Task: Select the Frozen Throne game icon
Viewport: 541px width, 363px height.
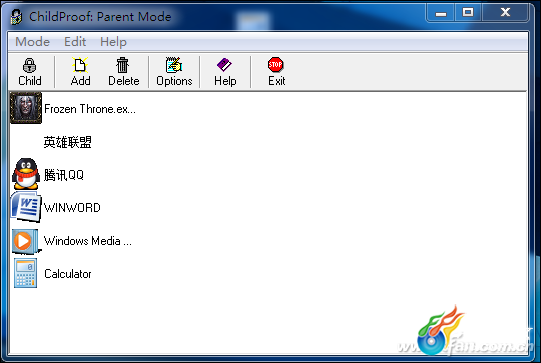Action: 26,108
